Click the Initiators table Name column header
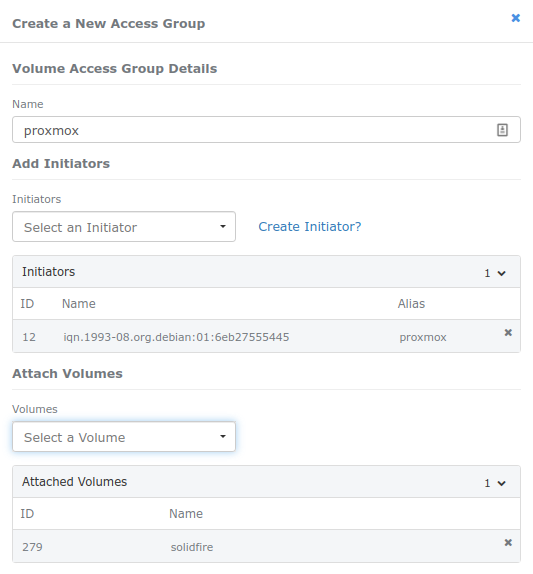The height and width of the screenshot is (574, 533). [79, 304]
